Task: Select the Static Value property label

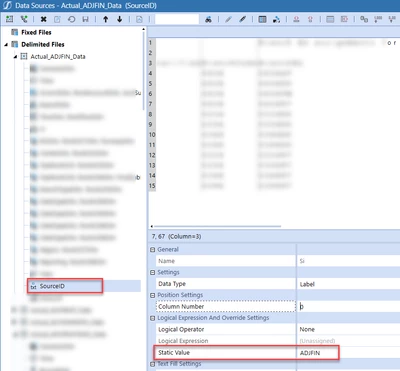Action: click(x=174, y=352)
